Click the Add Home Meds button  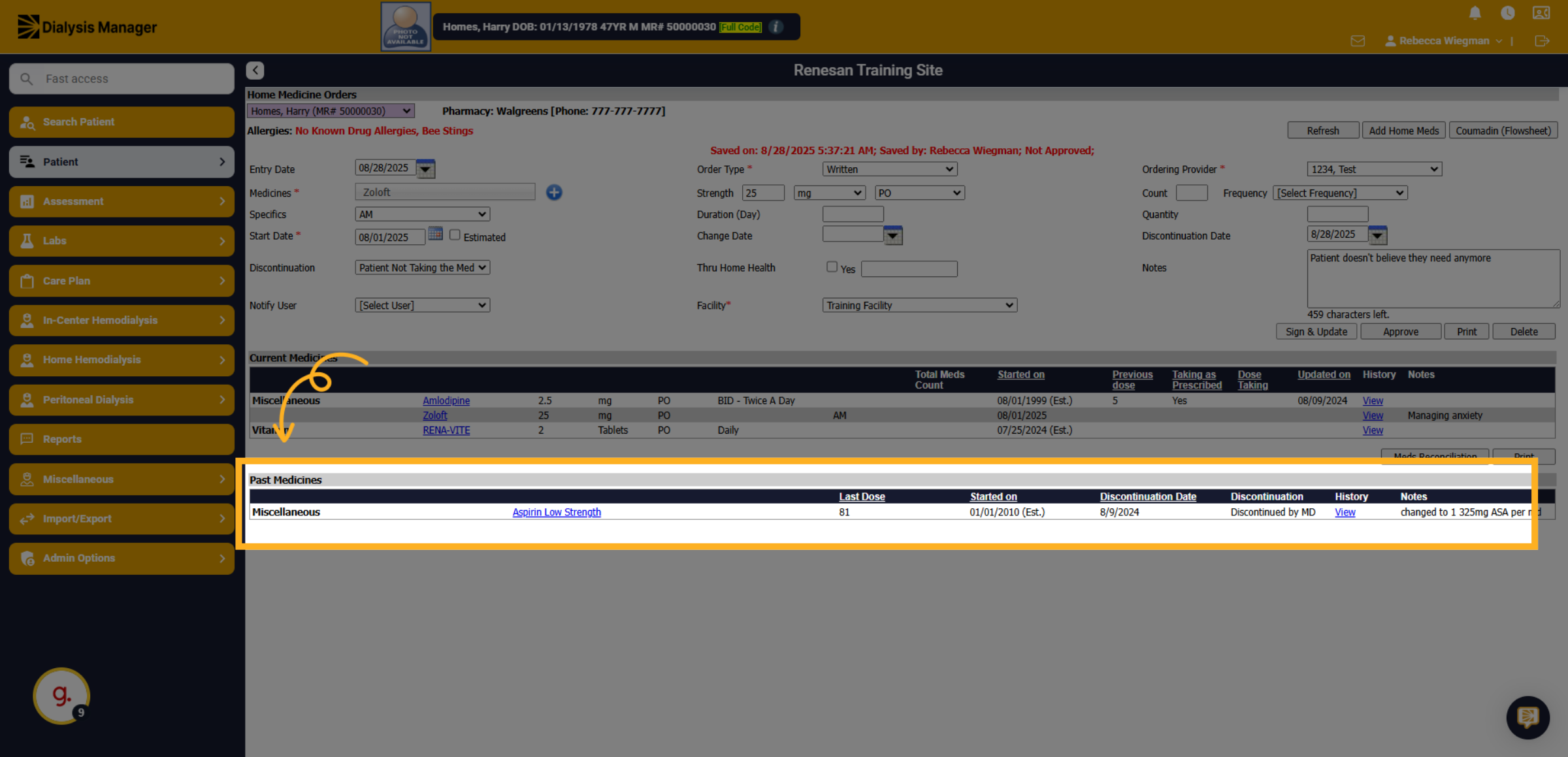tap(1403, 131)
